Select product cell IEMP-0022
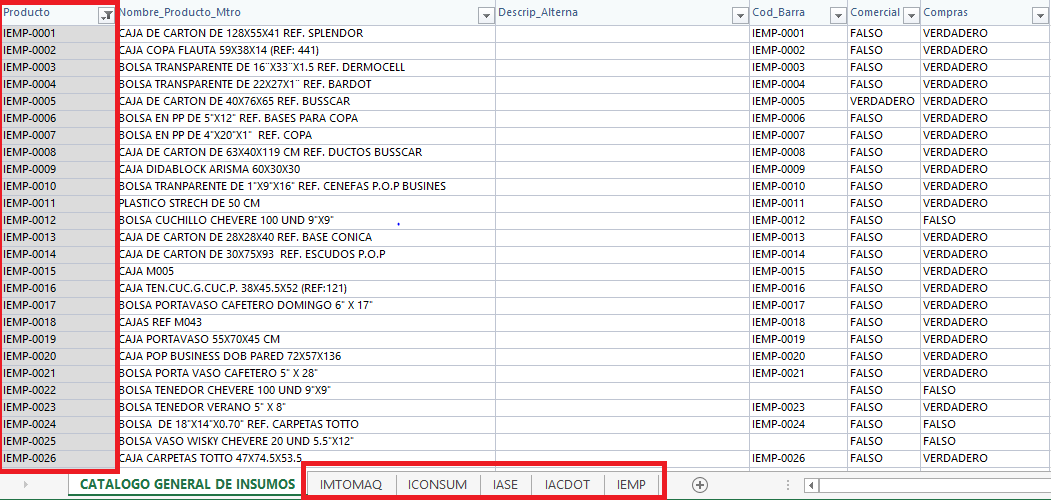 pyautogui.click(x=58, y=390)
